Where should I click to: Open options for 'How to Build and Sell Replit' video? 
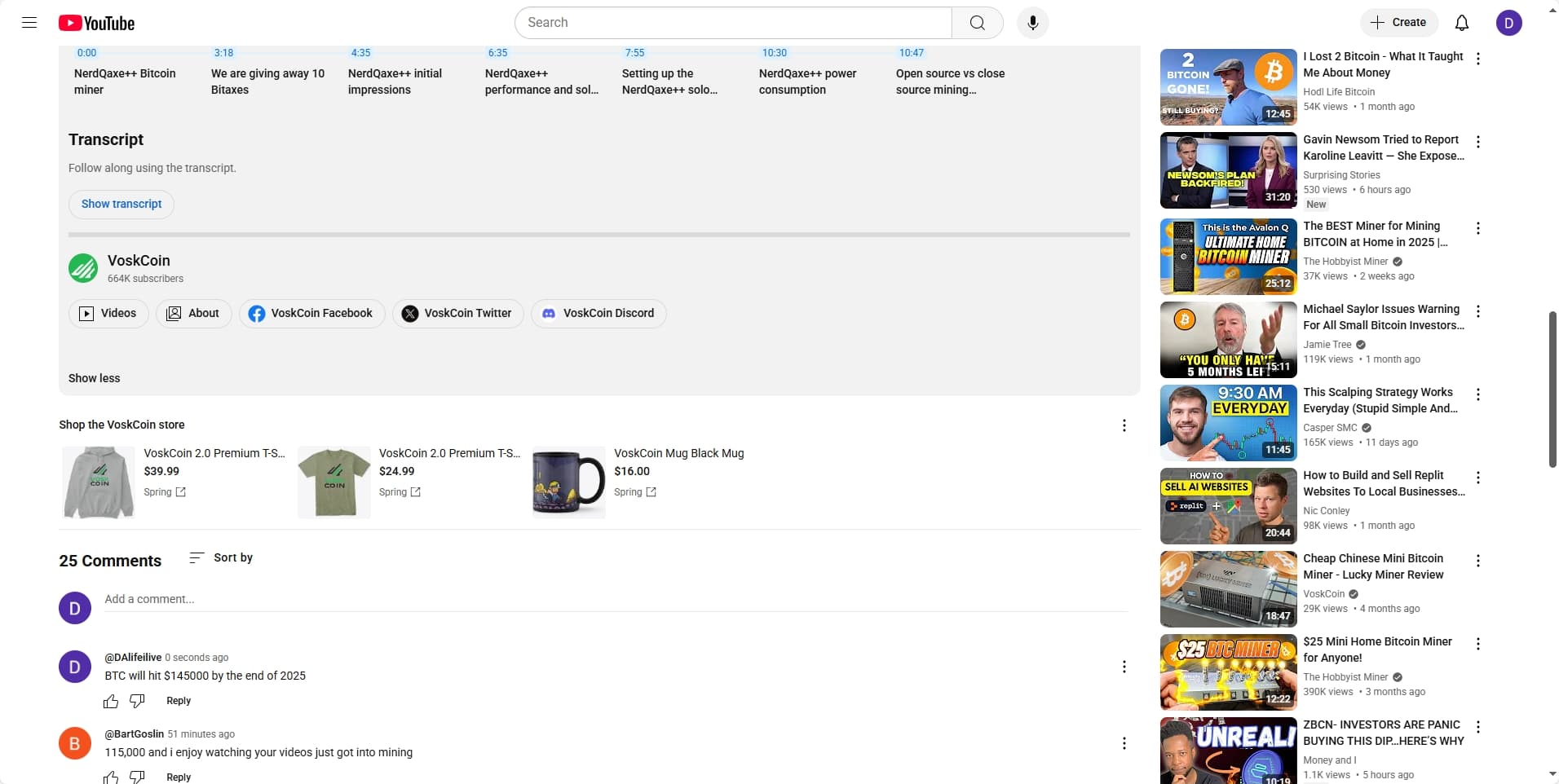click(1477, 477)
